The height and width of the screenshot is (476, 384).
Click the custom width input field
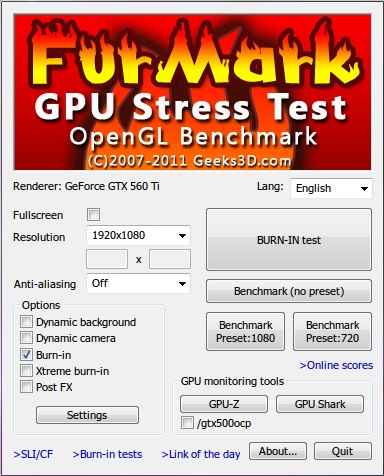[x=107, y=259]
